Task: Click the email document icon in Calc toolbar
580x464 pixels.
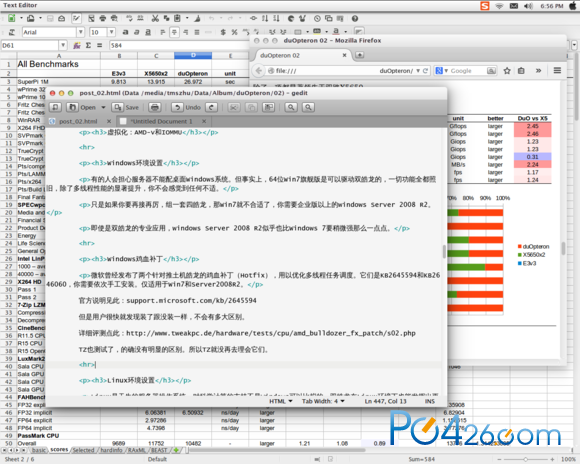Action: tap(62, 18)
